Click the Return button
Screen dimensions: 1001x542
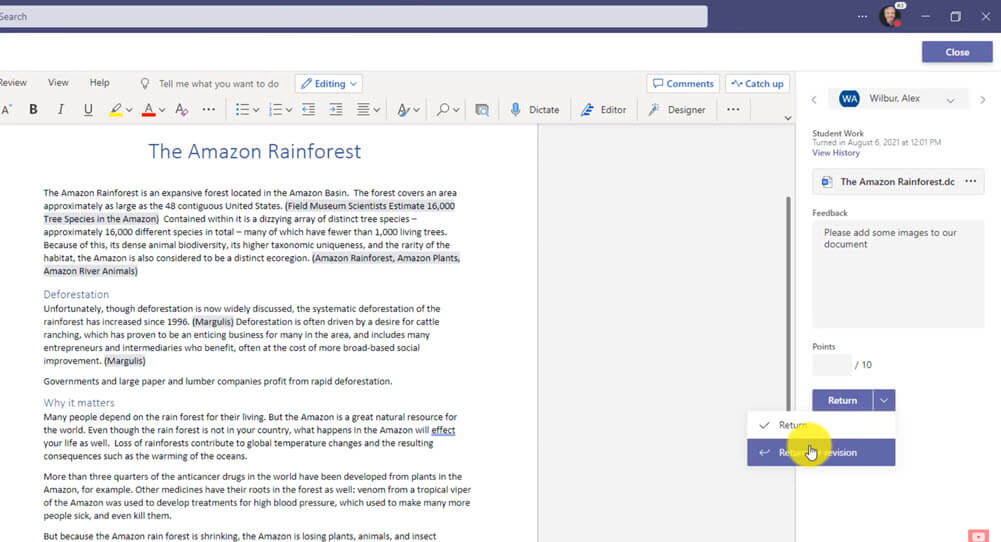842,400
